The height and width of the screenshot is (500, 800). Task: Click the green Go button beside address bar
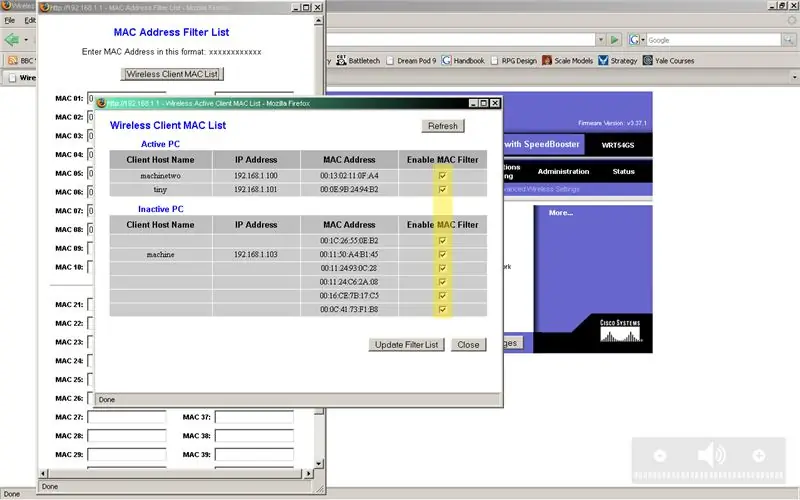615,40
